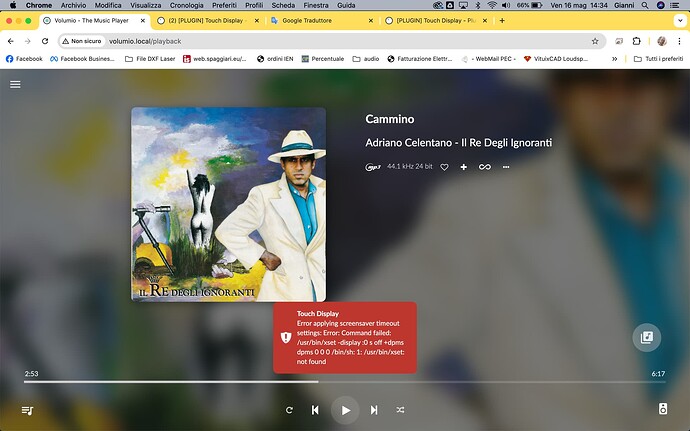Image resolution: width=690 pixels, height=431 pixels.
Task: Open the Scheda menu
Action: [x=283, y=5]
